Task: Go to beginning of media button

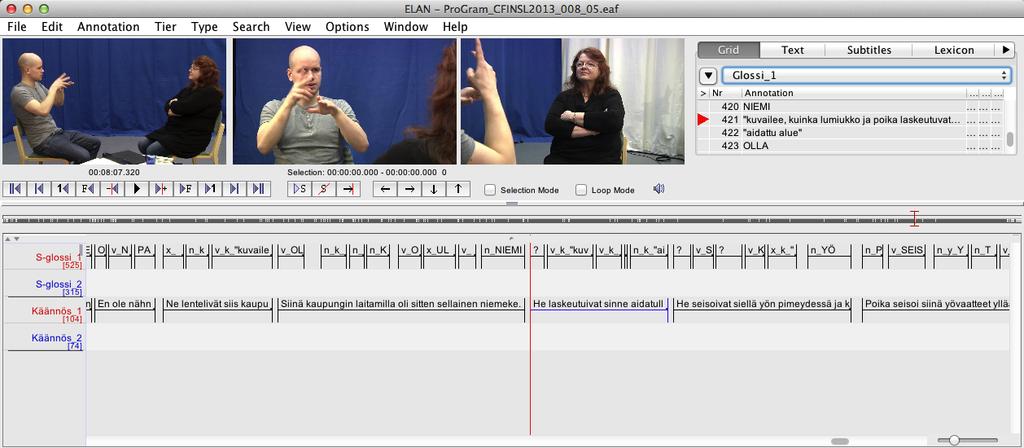Action: coord(14,189)
